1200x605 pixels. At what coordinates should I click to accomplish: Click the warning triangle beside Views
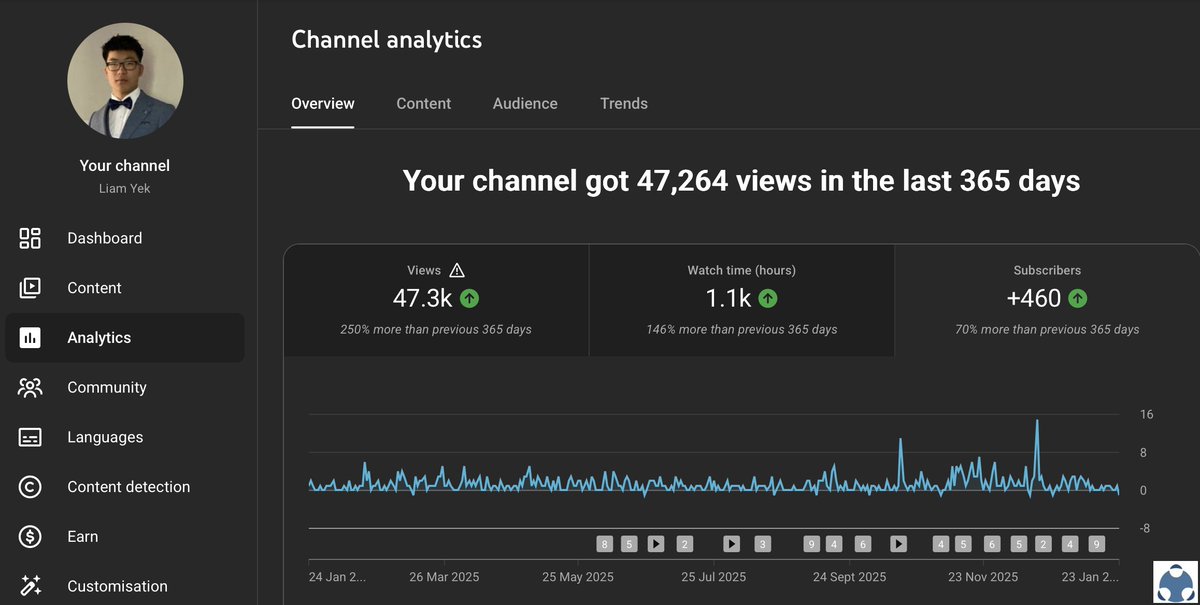point(457,270)
